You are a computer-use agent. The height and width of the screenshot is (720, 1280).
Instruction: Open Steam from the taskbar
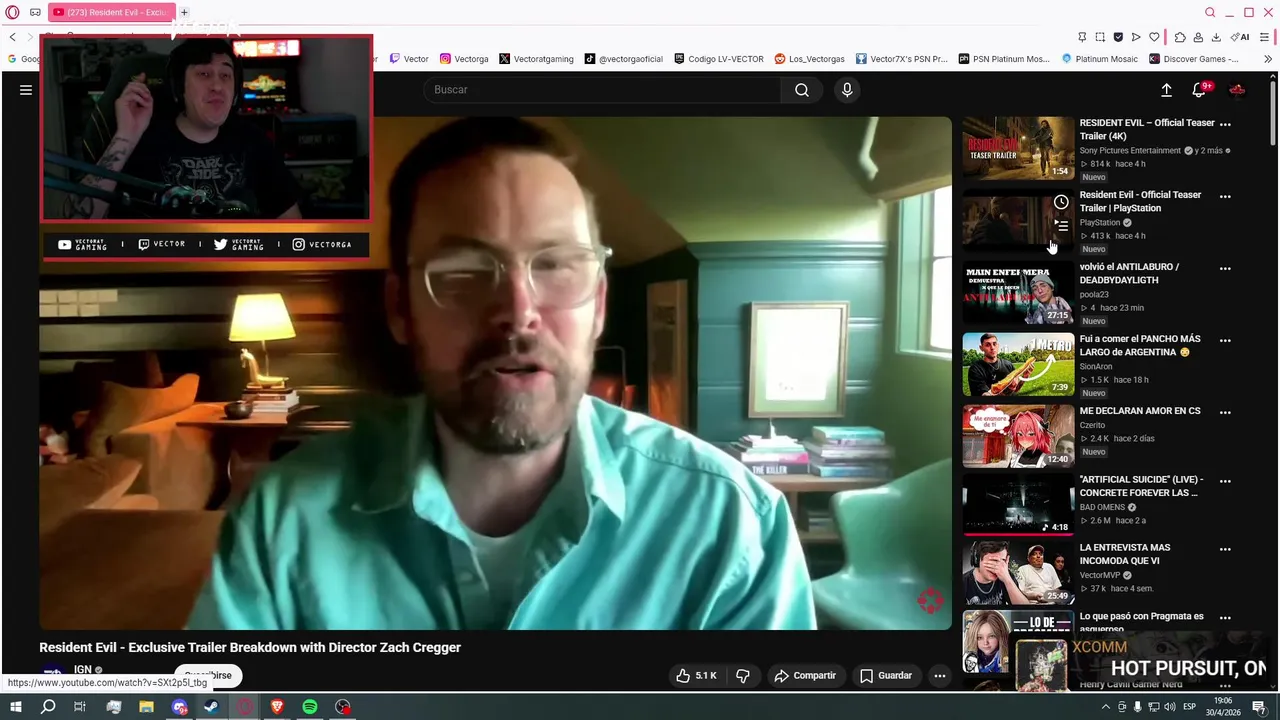(x=211, y=707)
